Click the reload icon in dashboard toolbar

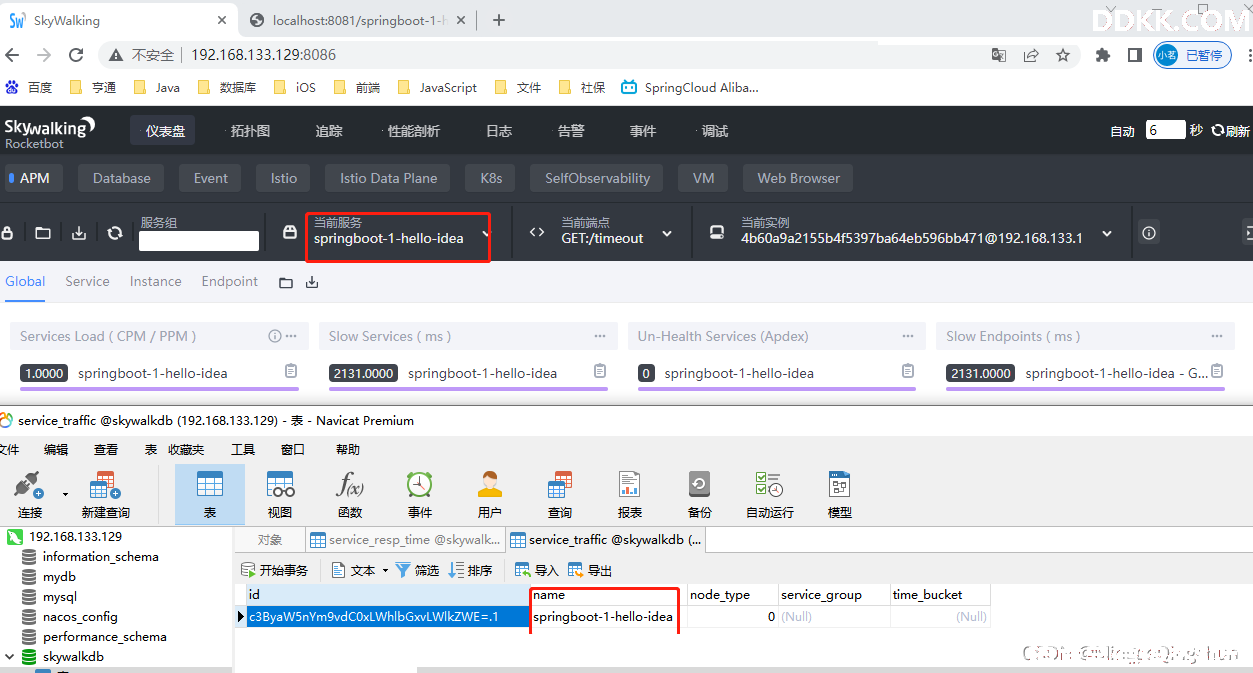(x=115, y=233)
